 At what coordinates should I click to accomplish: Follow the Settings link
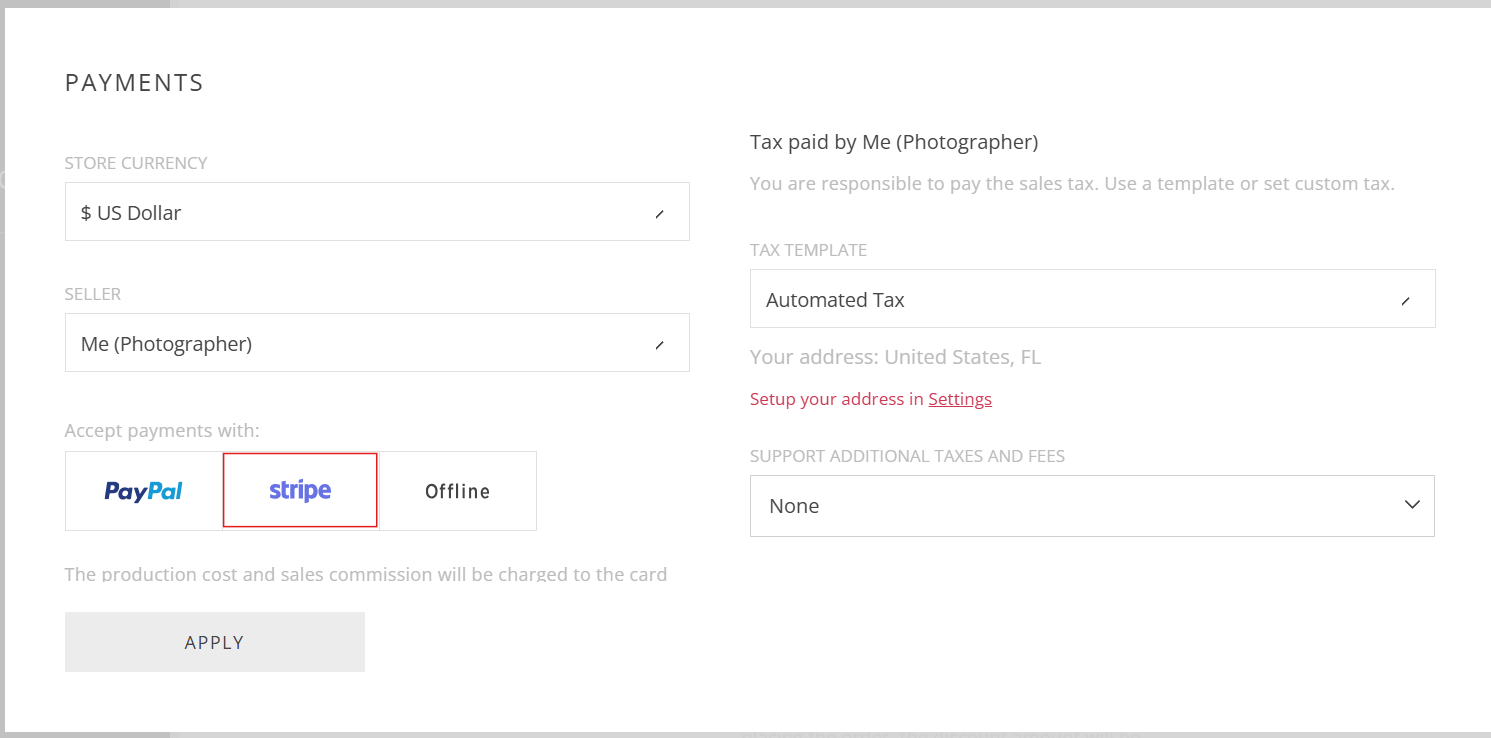960,399
